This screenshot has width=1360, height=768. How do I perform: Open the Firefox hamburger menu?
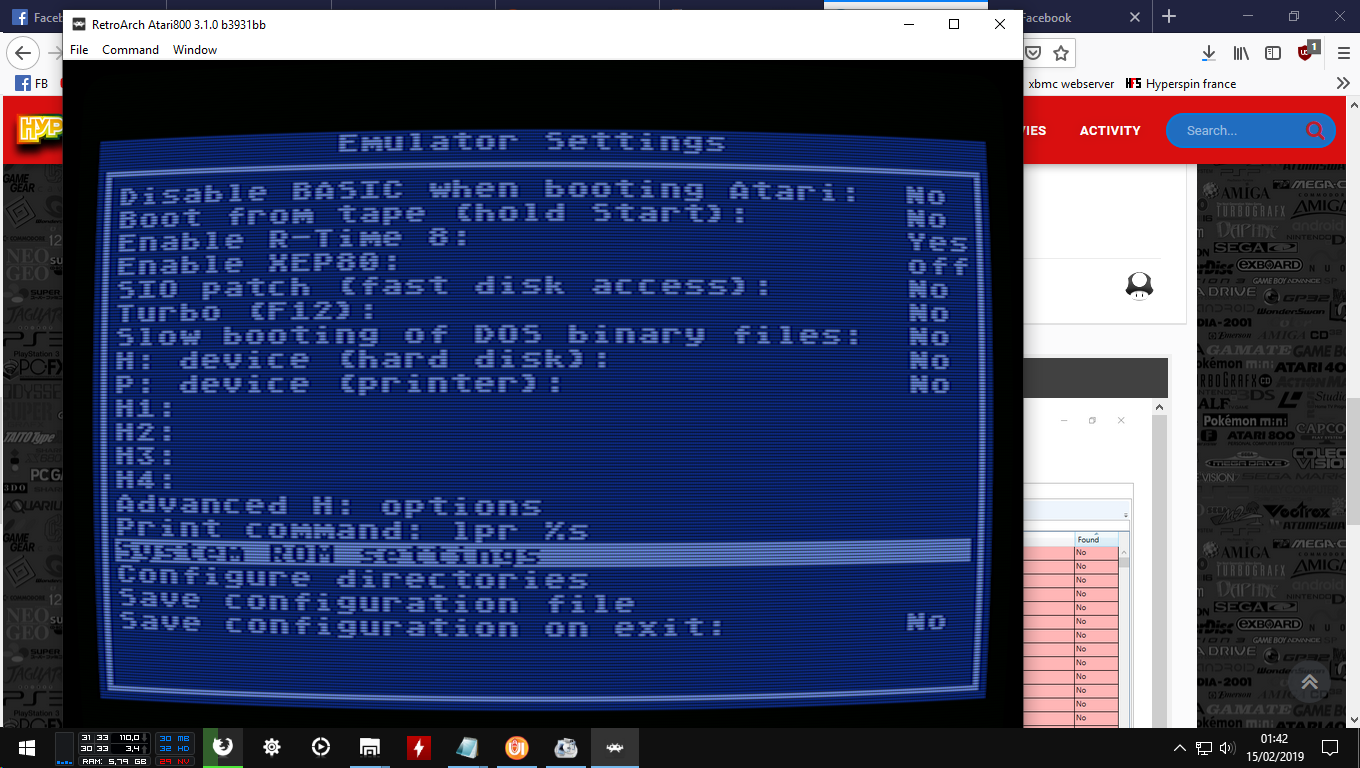[x=1342, y=53]
